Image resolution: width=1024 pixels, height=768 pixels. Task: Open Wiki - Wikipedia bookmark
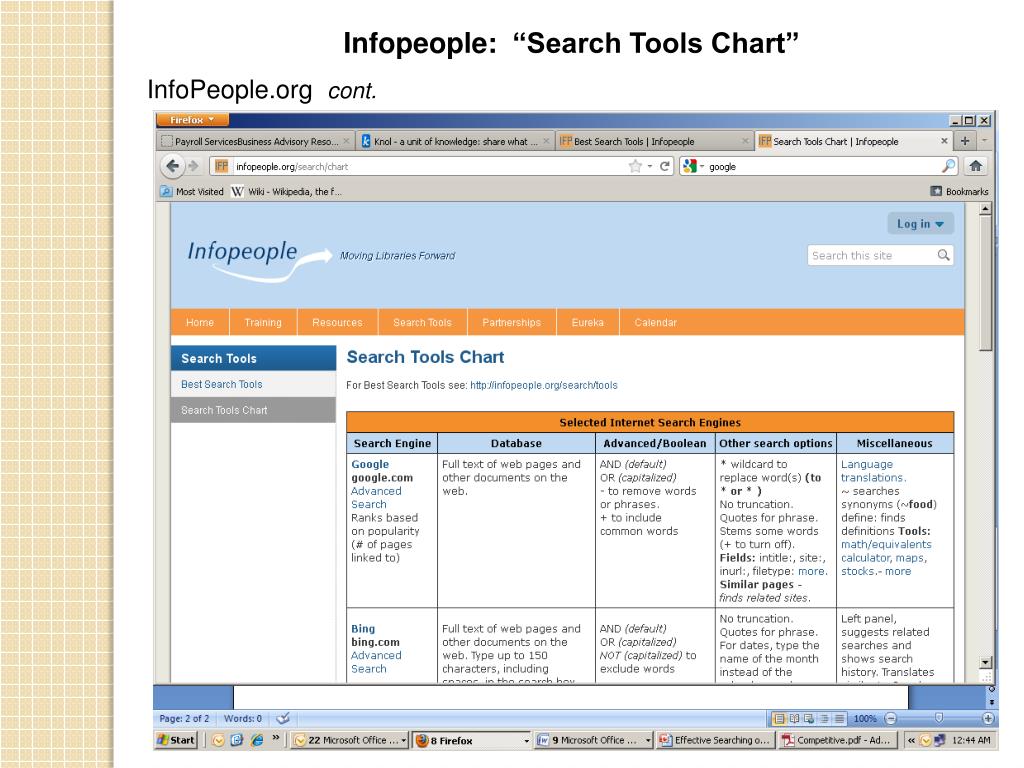286,191
